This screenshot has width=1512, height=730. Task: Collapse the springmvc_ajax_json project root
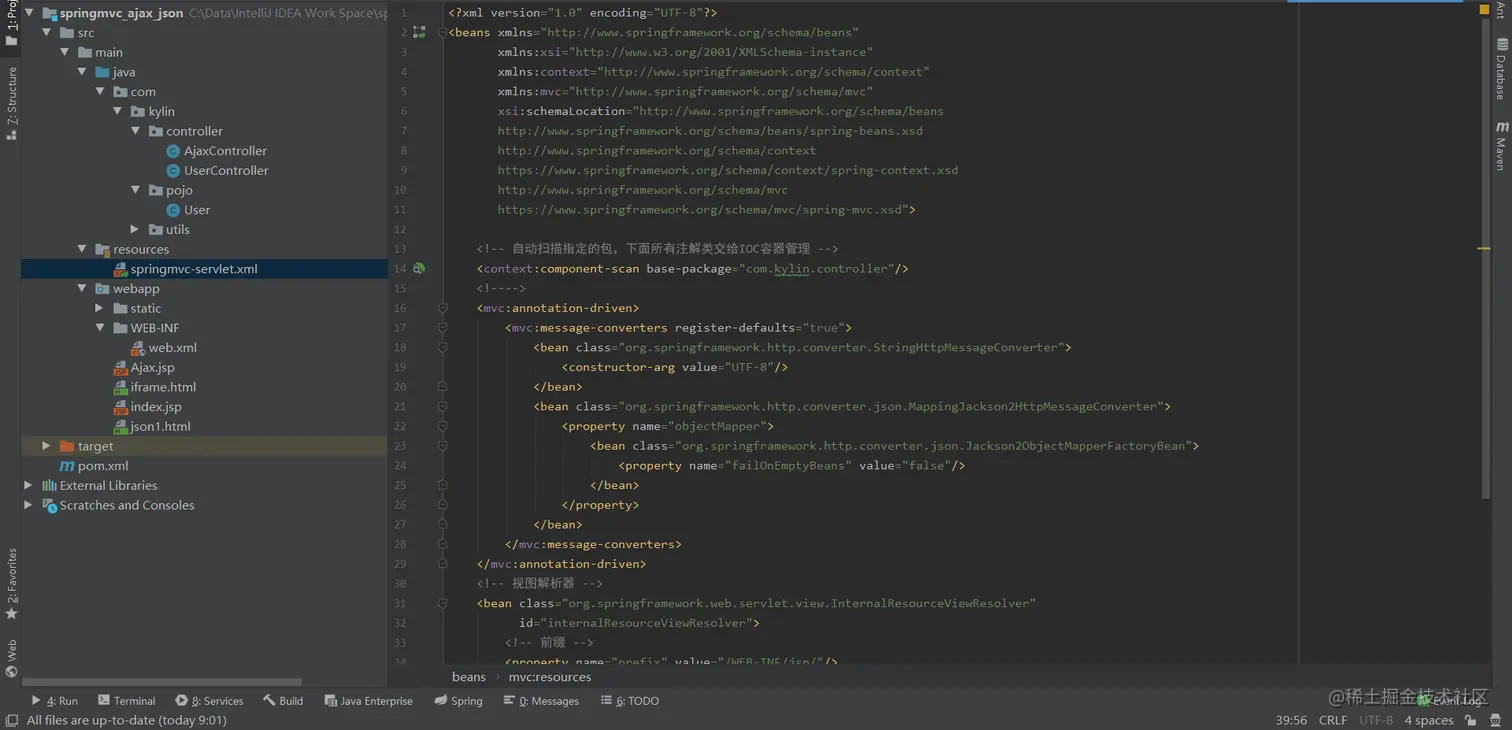29,14
